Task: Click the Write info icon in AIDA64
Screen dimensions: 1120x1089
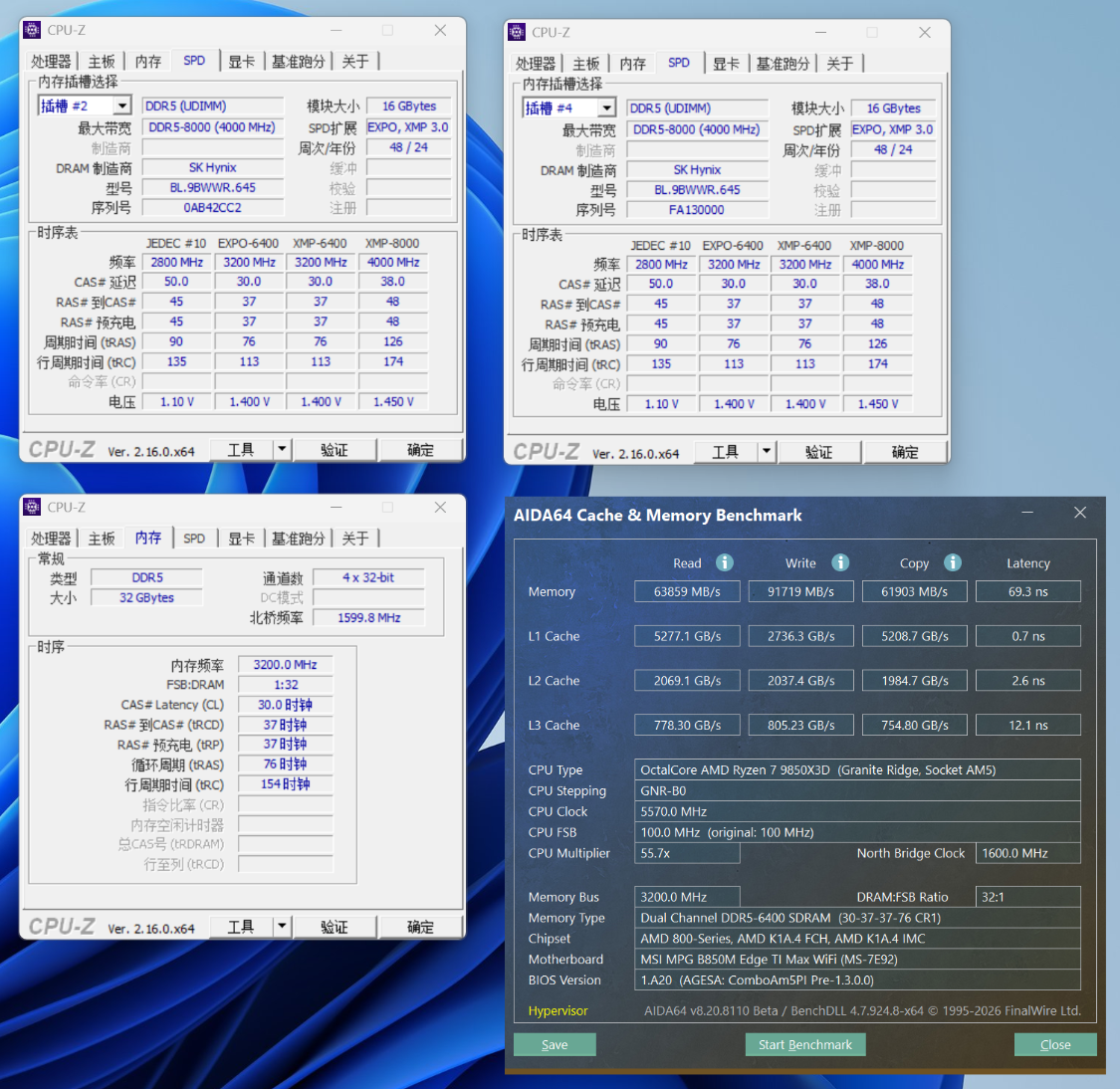Action: point(840,562)
